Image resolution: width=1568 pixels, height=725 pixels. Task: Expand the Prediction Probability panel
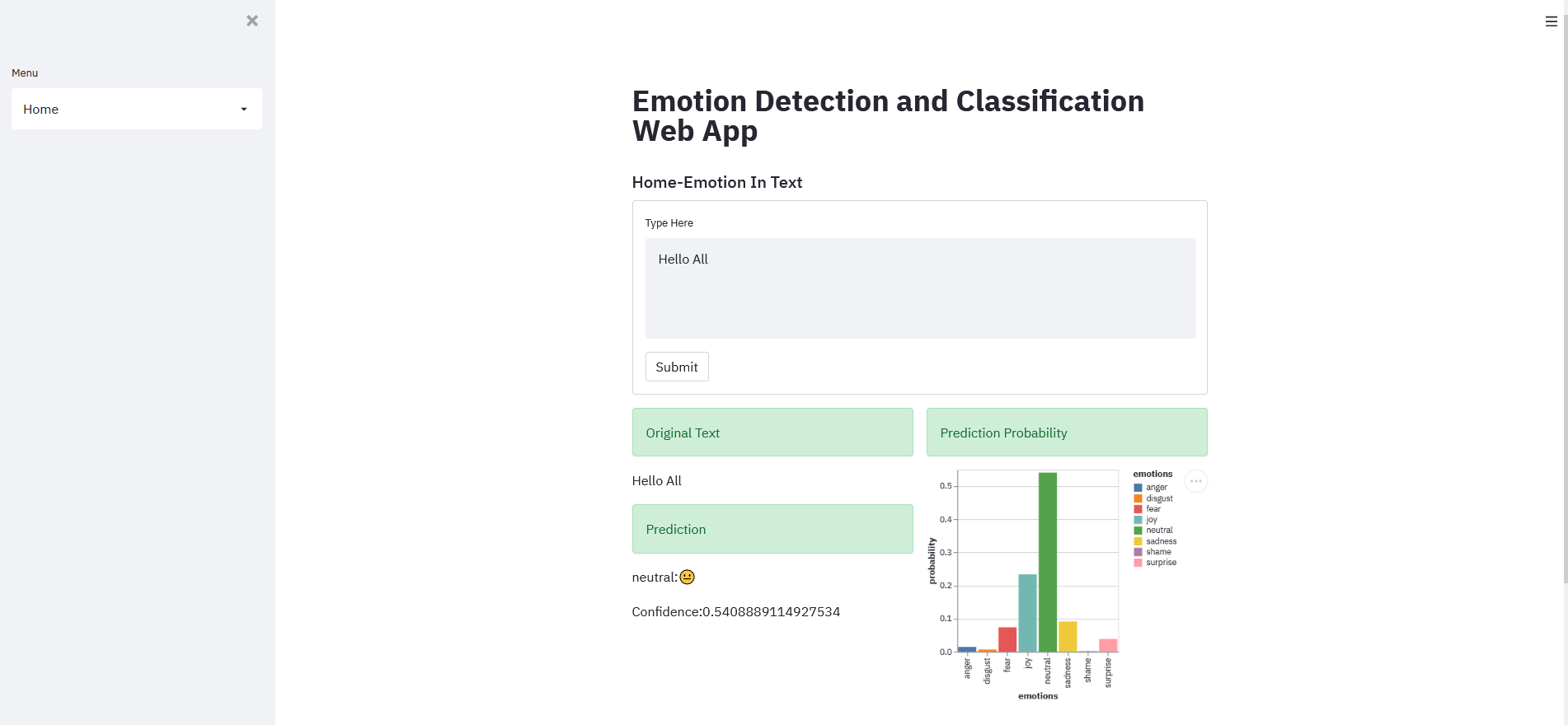tap(1066, 432)
